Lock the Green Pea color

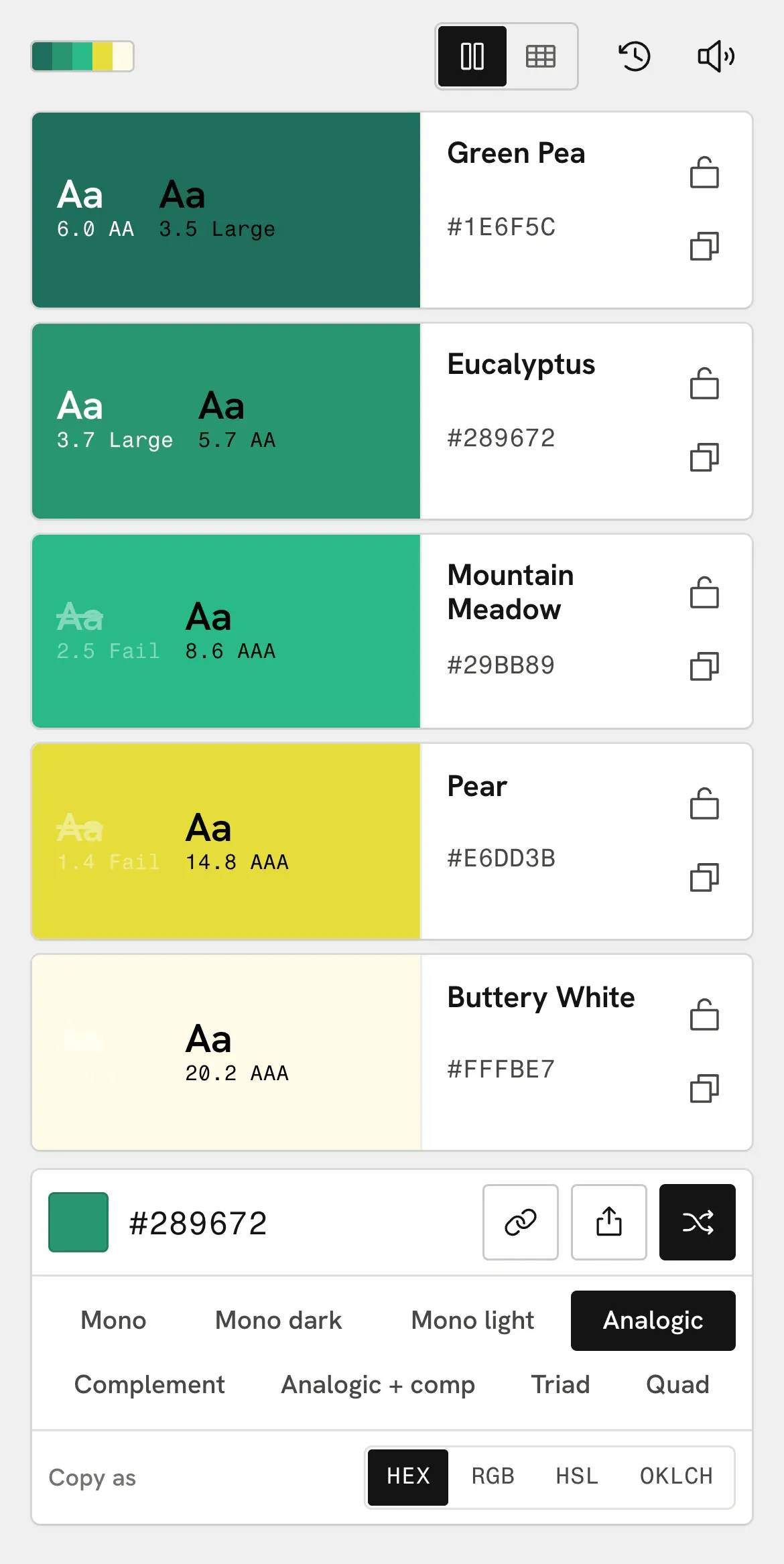point(704,173)
